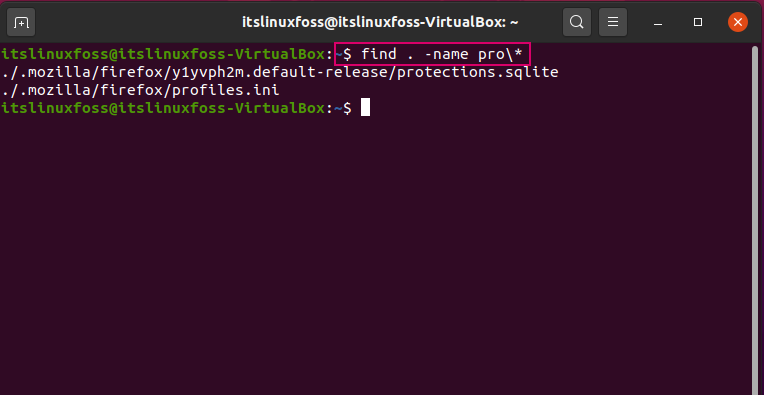Click the itslinuxfoss-VirtualBox window title
764x395 pixels.
point(380,22)
